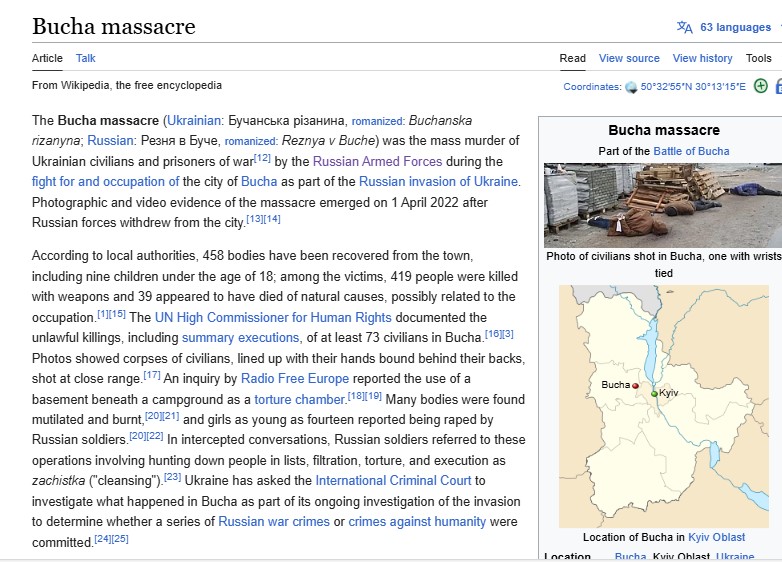782x562 pixels.
Task: Click the text From Wikipedia, the free encyclopedia
Action: point(127,85)
